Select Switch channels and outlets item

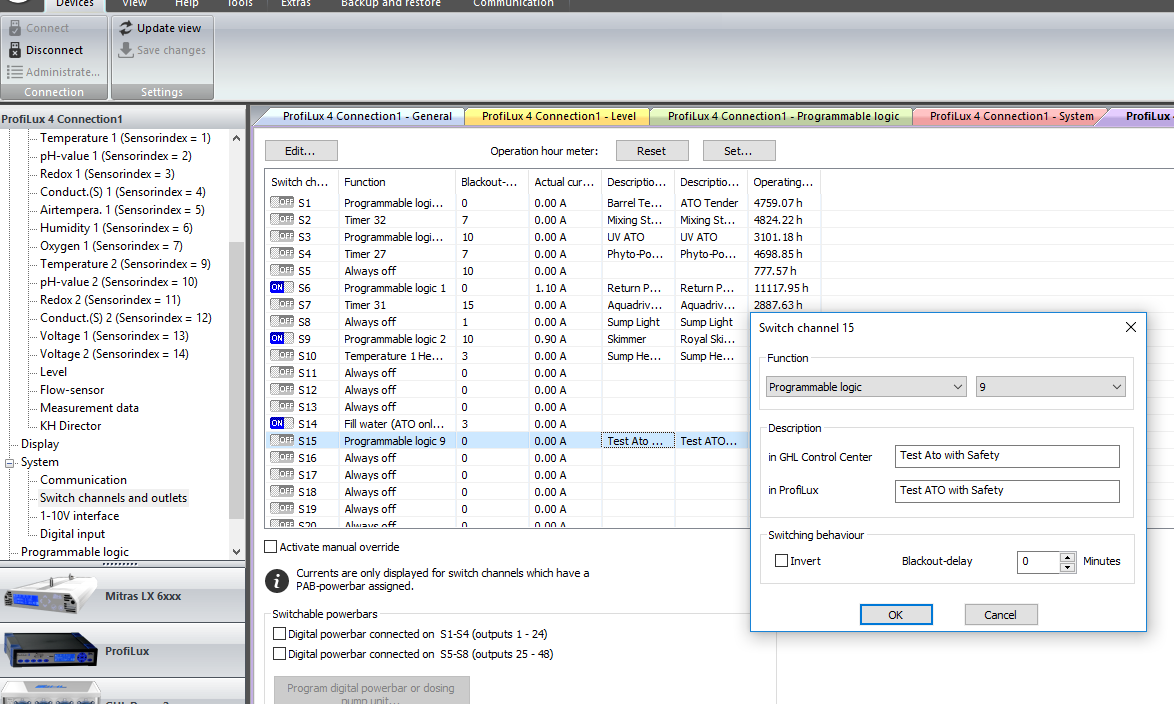coord(113,497)
